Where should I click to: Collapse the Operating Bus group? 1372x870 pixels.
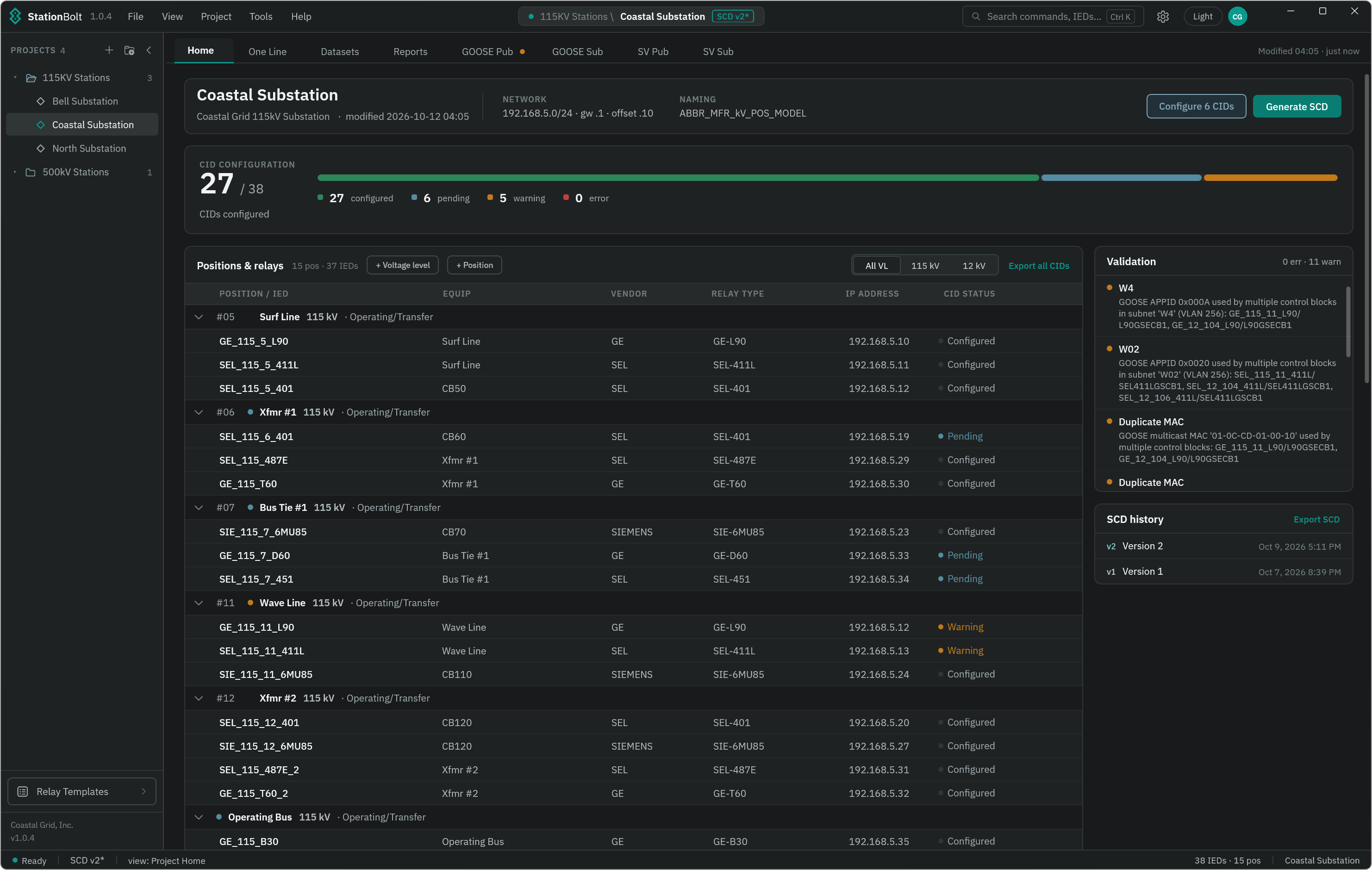point(199,817)
